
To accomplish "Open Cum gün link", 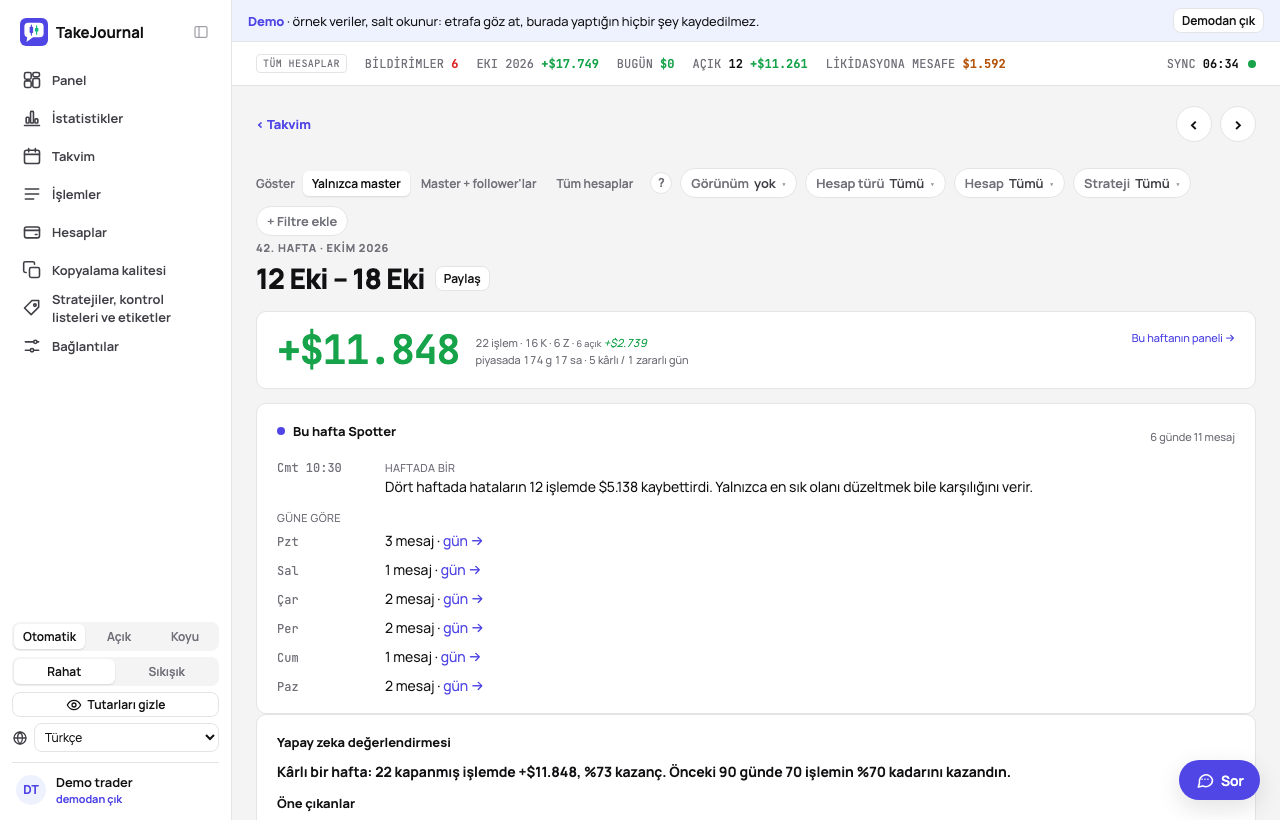I will [x=461, y=657].
